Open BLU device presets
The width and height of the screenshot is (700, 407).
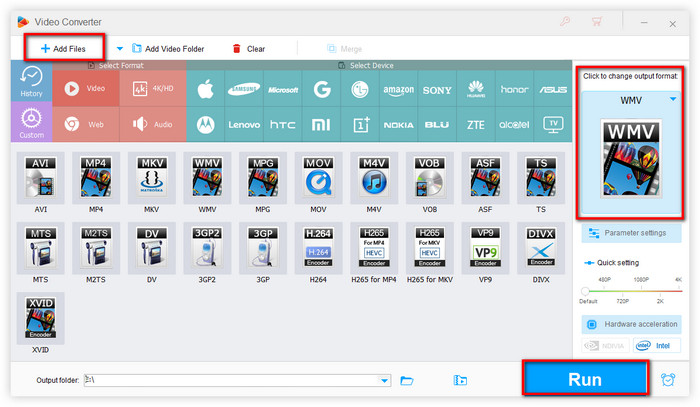pyautogui.click(x=437, y=125)
